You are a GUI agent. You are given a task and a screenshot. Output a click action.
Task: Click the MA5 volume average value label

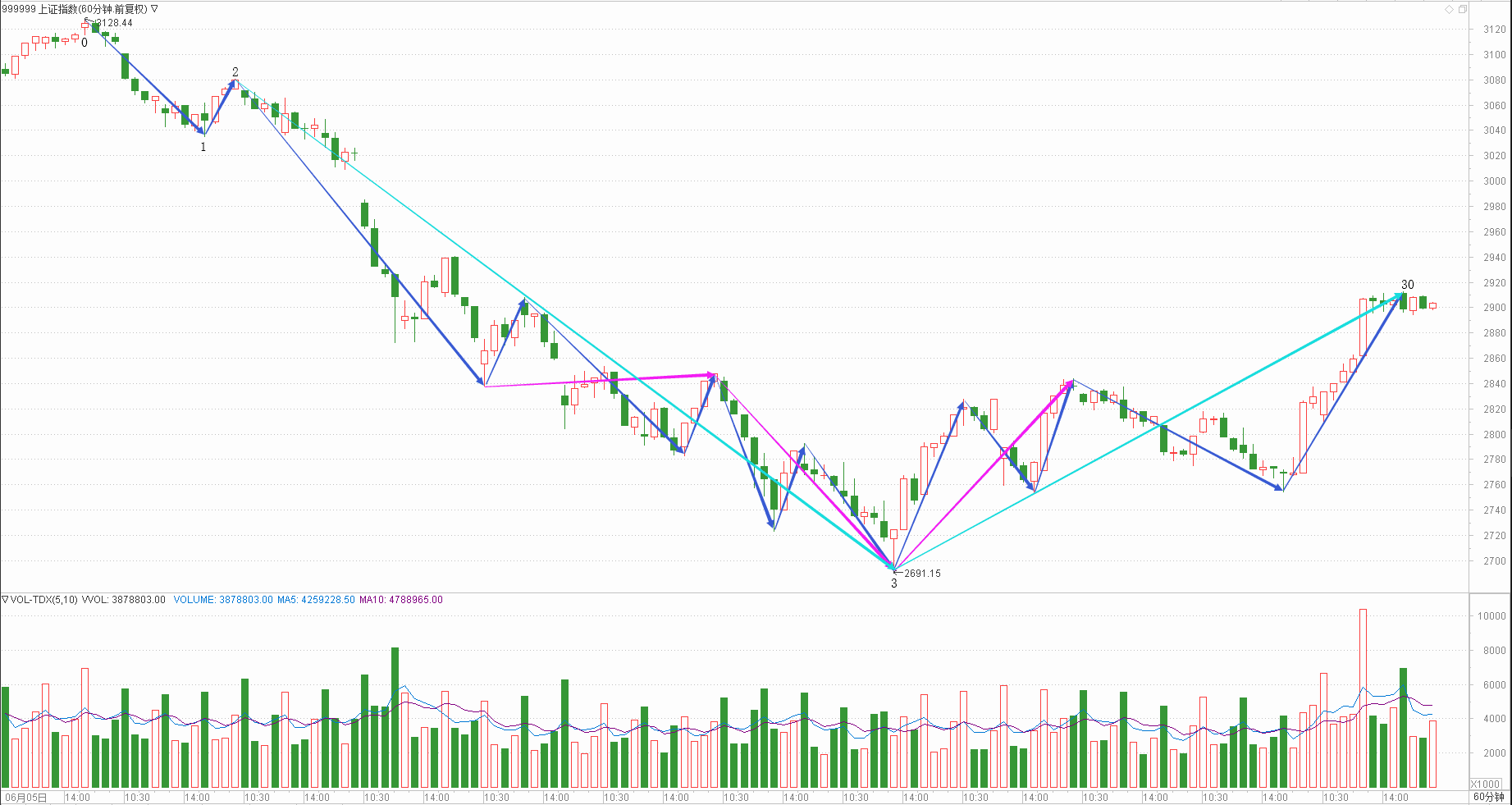point(316,600)
